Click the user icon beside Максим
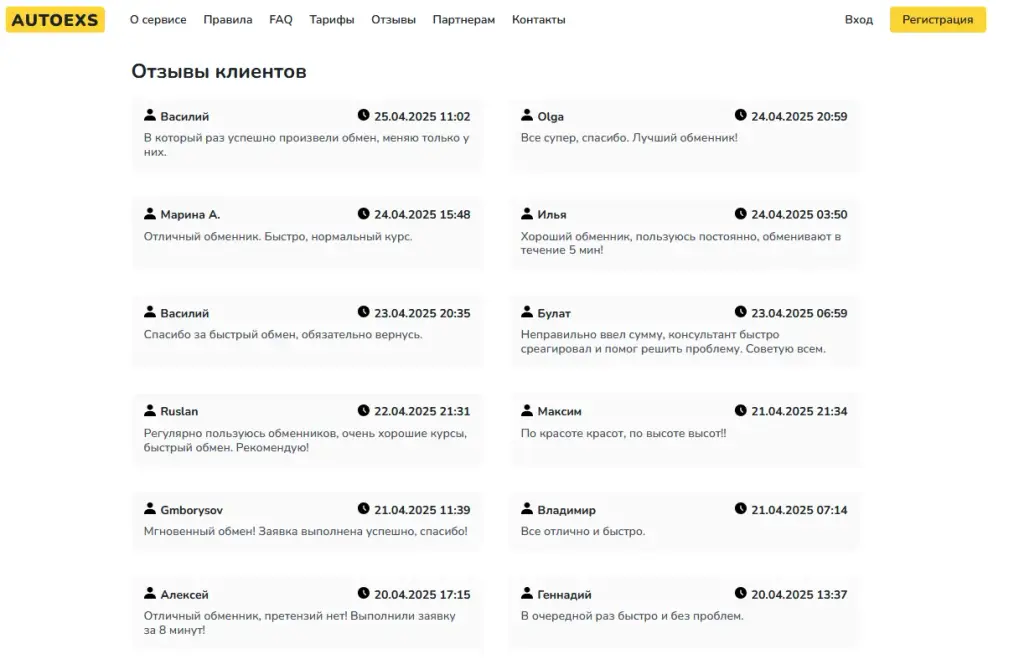1024x659 pixels. click(x=527, y=410)
